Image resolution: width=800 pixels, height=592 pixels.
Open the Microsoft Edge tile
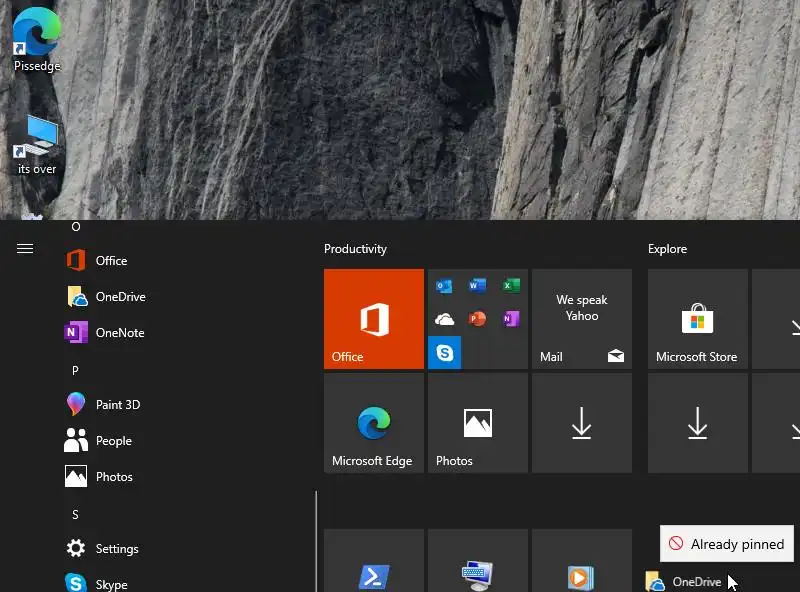tap(374, 423)
